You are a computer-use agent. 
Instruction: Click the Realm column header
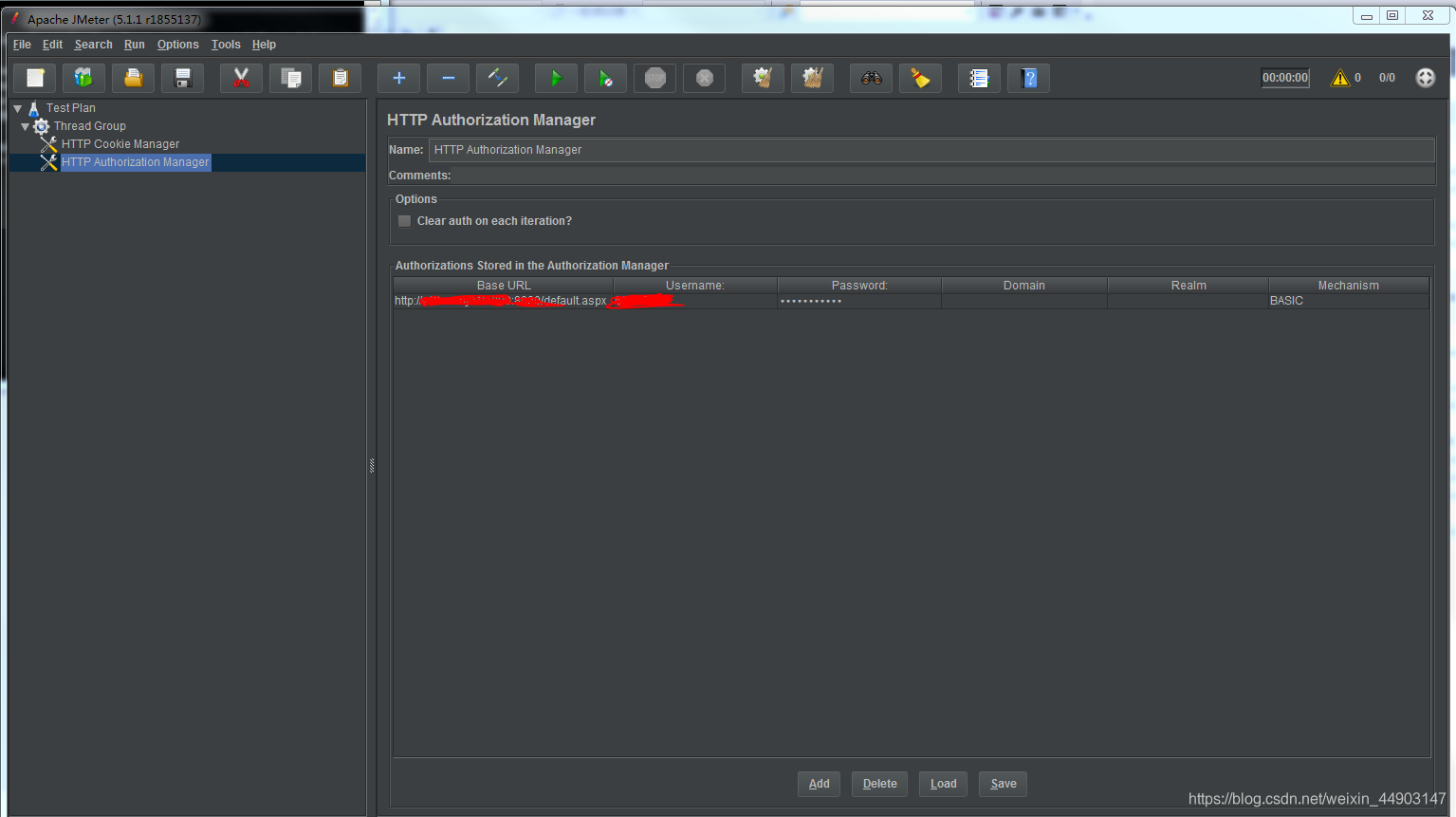pyautogui.click(x=1189, y=286)
